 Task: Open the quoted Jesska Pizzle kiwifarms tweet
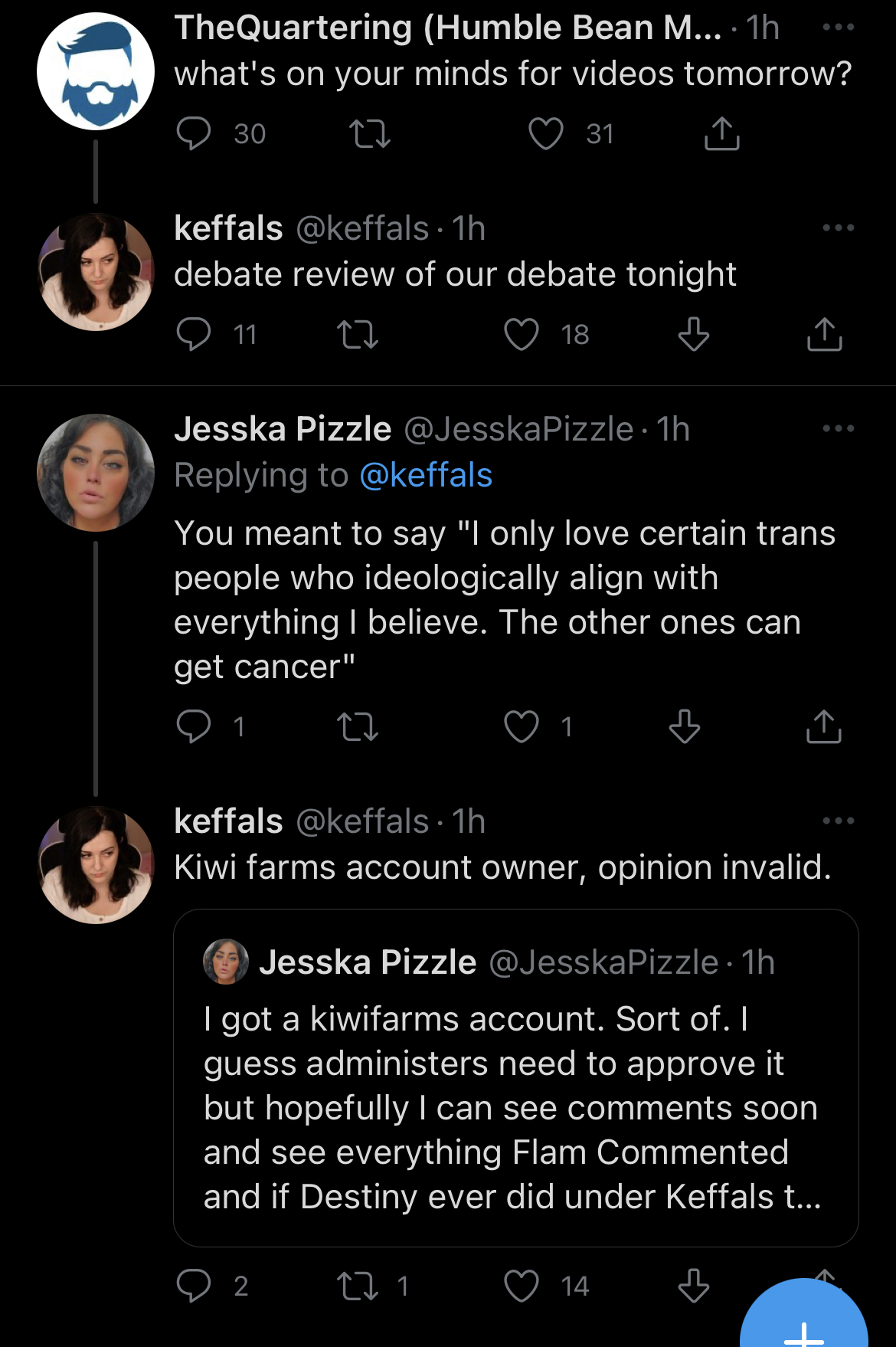coord(515,1078)
